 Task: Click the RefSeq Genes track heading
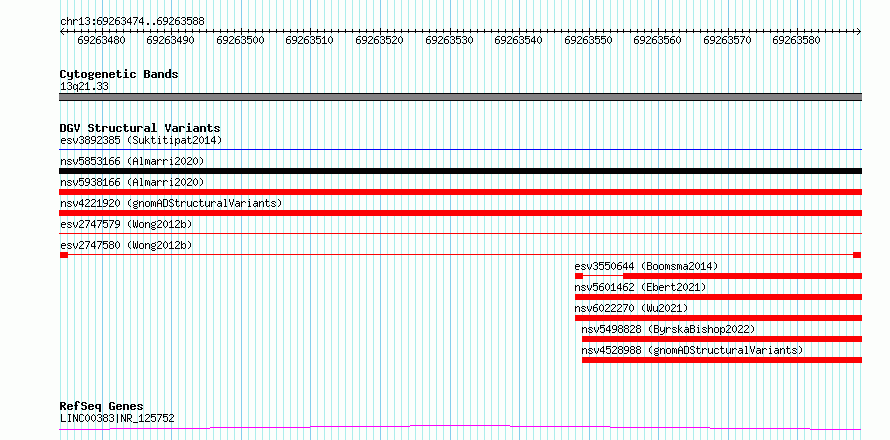pos(101,407)
